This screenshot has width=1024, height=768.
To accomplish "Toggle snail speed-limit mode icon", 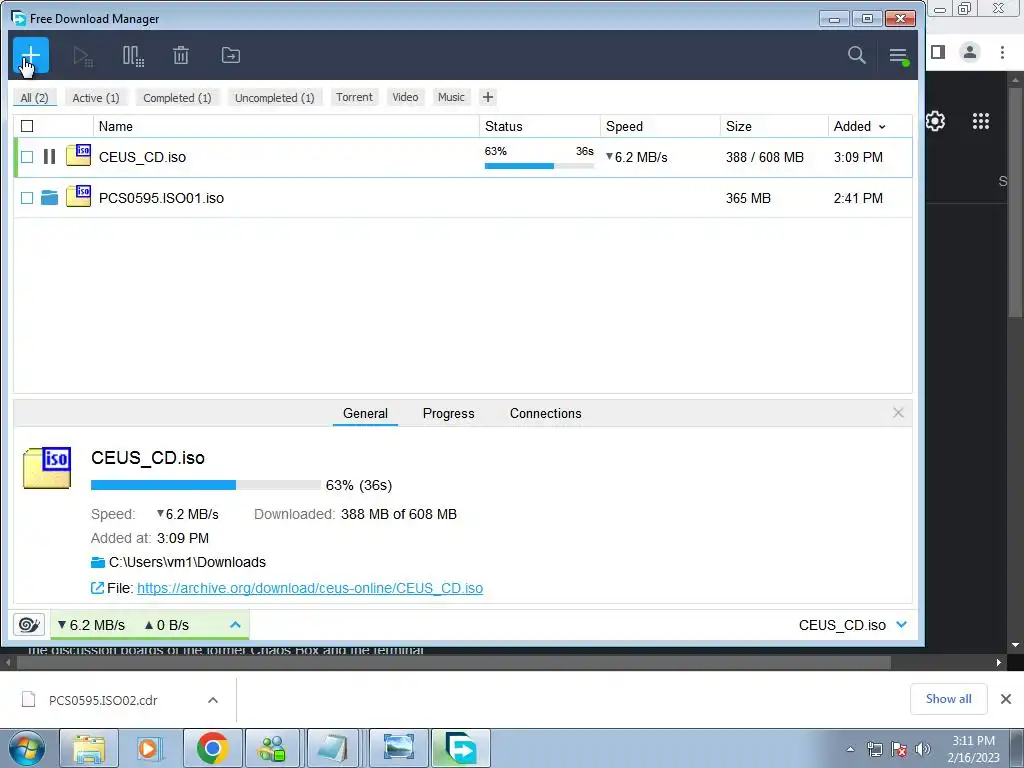I will (29, 624).
